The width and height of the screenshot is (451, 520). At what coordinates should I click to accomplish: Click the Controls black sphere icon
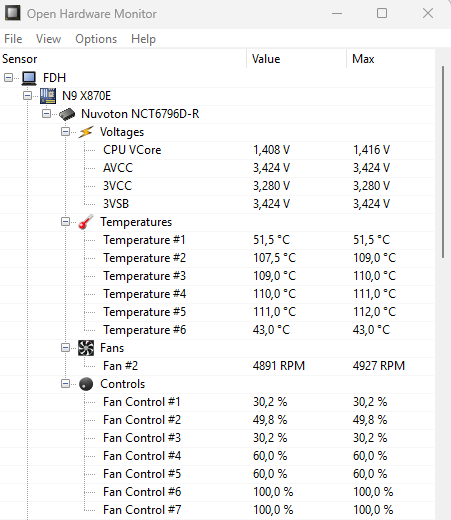tap(86, 384)
